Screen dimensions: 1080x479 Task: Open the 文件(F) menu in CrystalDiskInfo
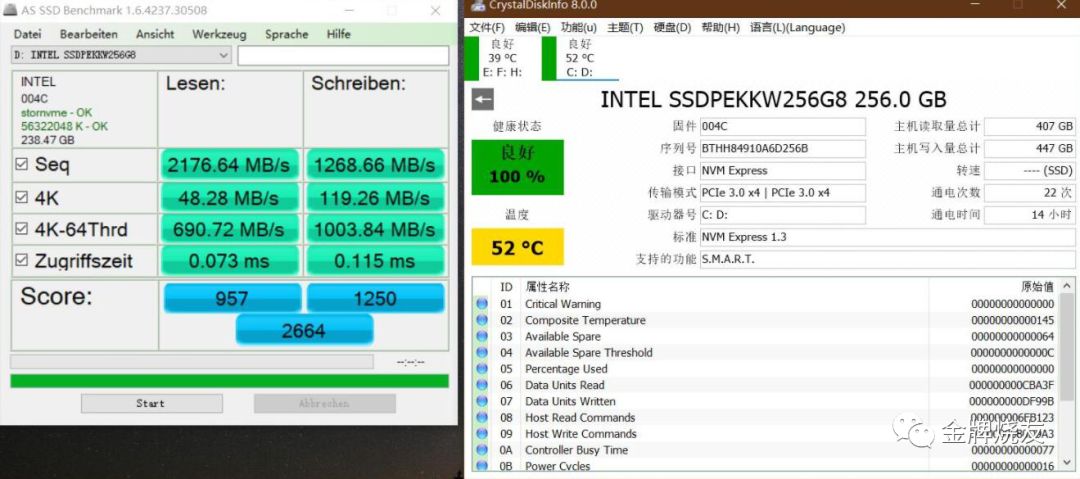pos(487,28)
